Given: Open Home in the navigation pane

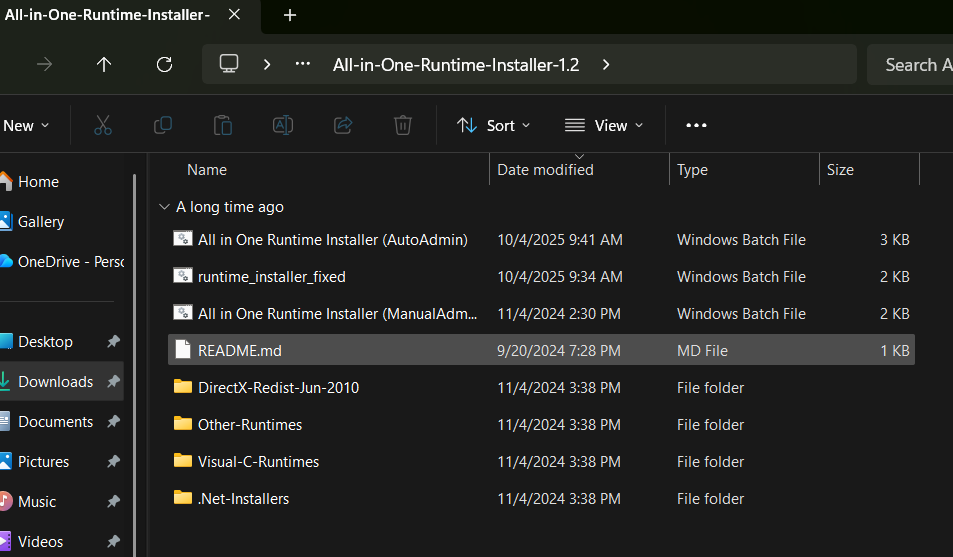Looking at the screenshot, I should point(38,182).
